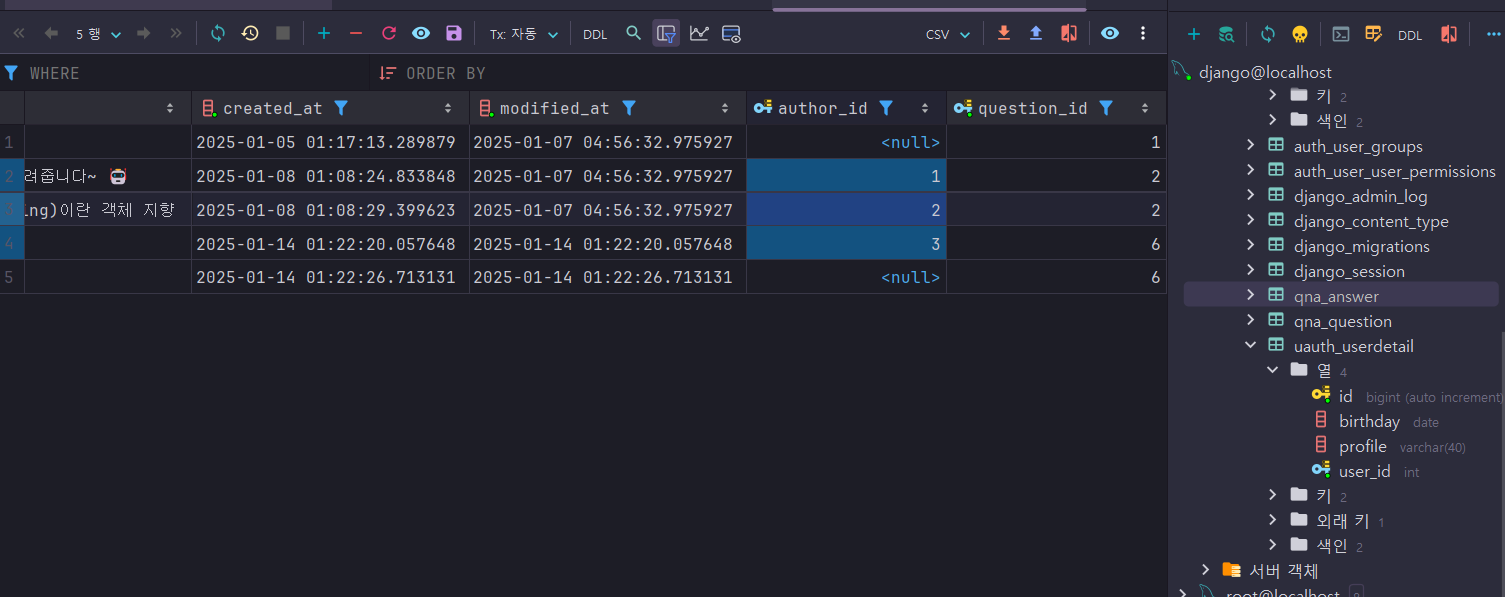Revert selected changes with red arrow icon

point(389,34)
